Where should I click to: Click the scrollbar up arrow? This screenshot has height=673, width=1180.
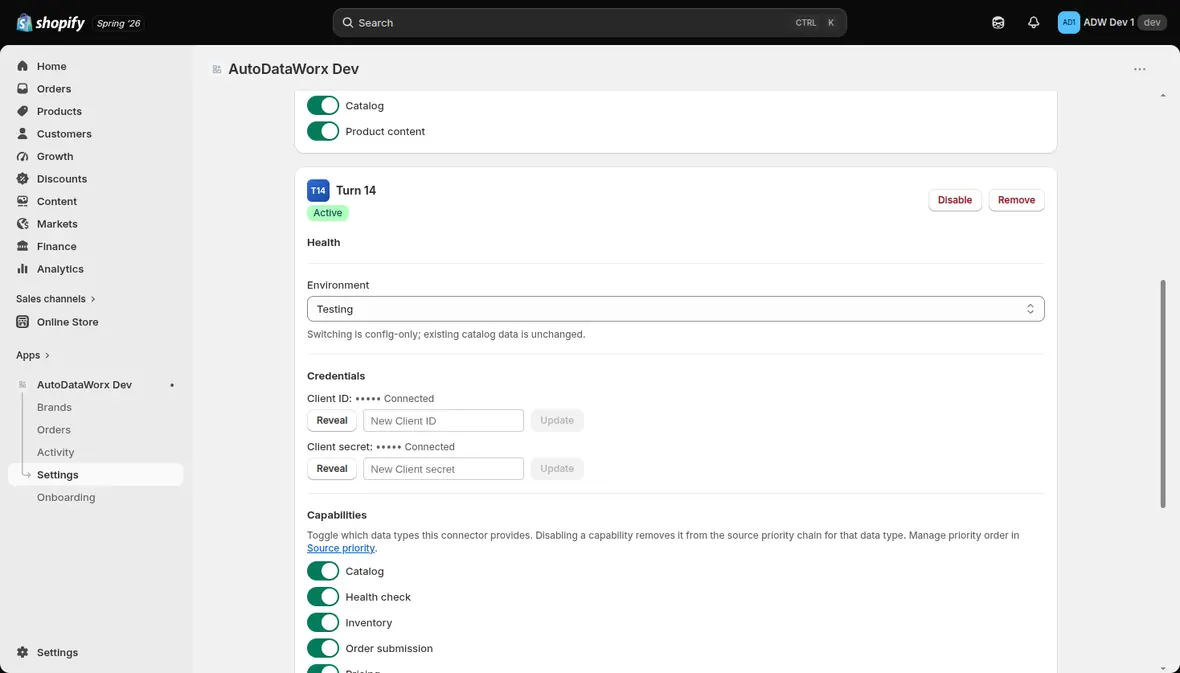click(1163, 96)
